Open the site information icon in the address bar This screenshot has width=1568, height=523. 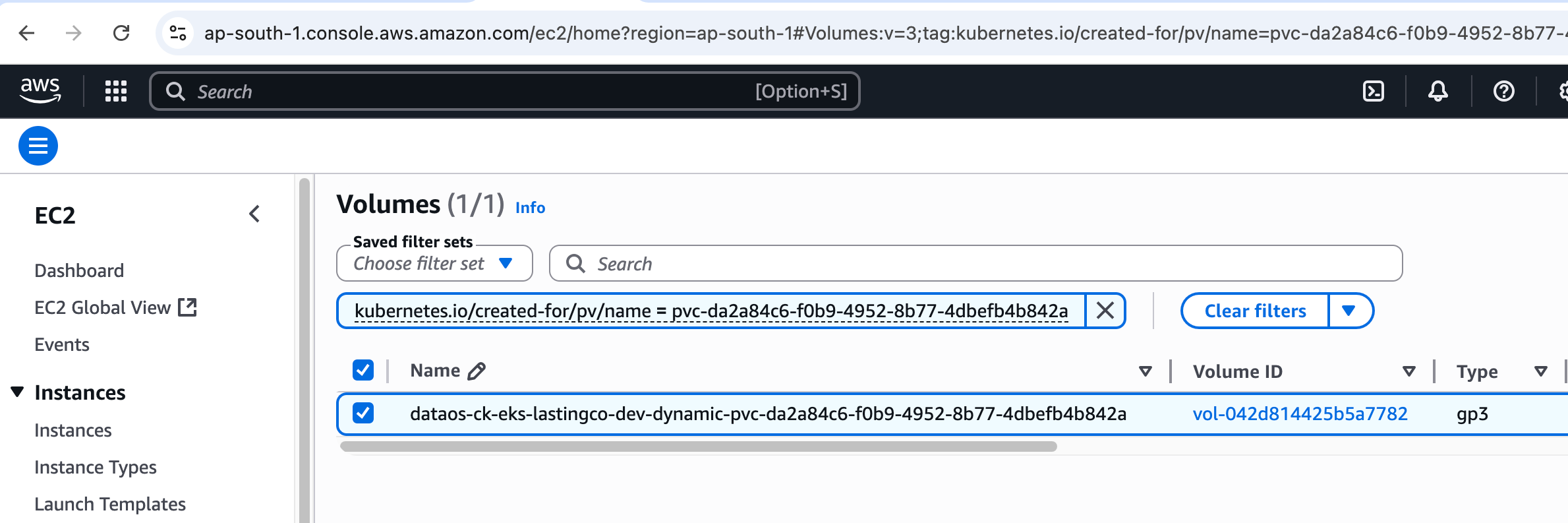pos(178,33)
